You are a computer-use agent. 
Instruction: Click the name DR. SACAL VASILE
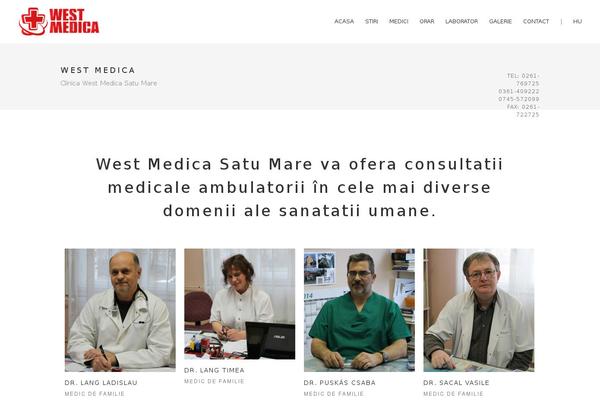[456, 382]
